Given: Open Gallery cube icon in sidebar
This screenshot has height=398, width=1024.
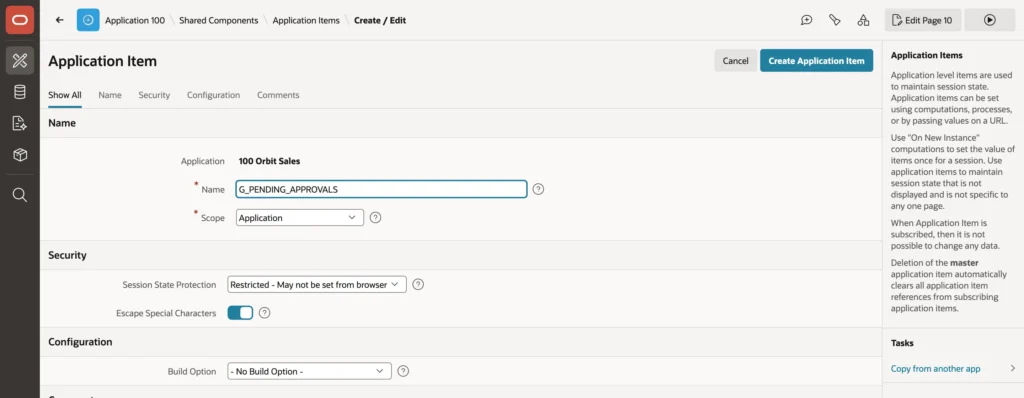Looking at the screenshot, I should point(20,155).
